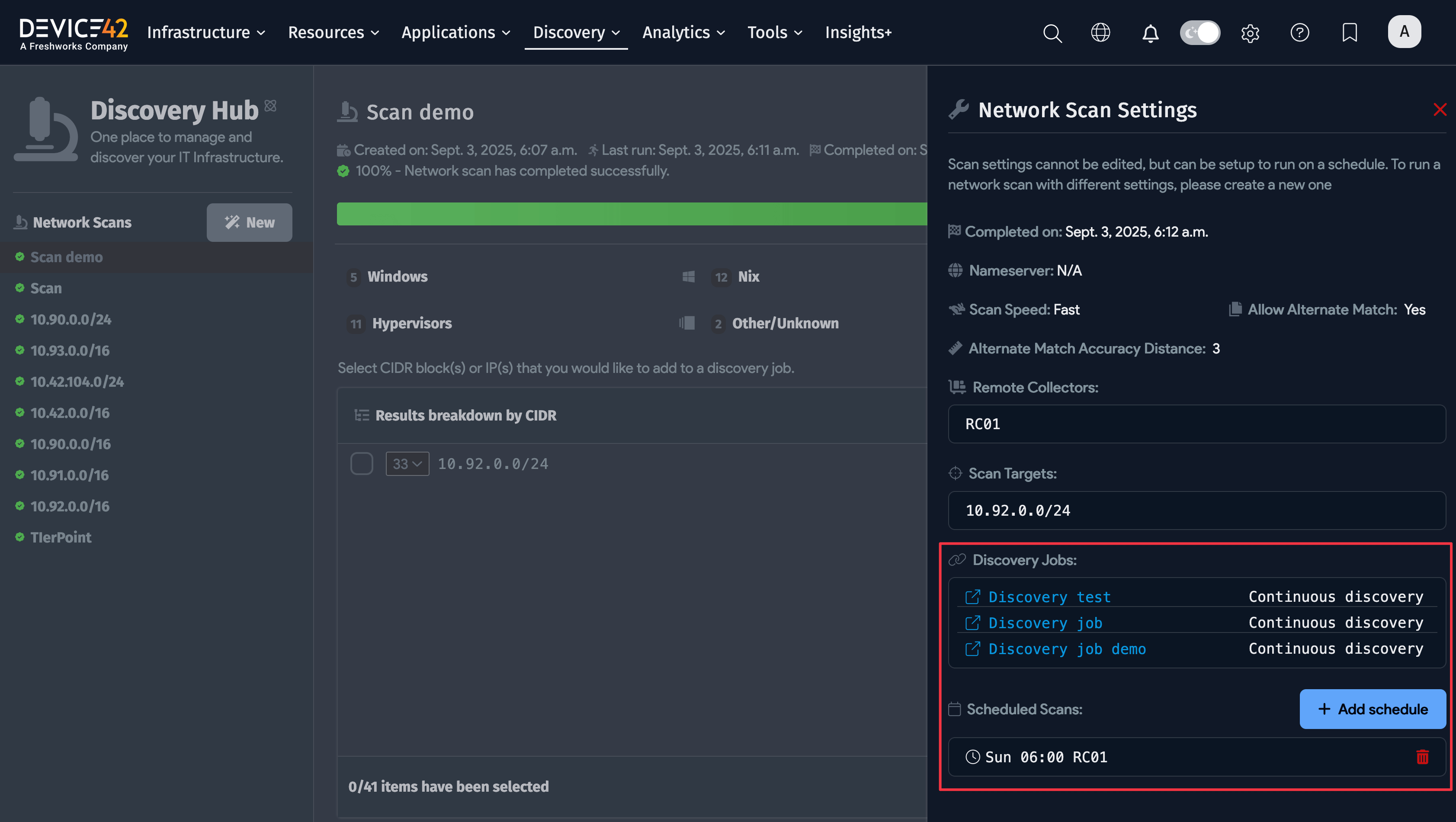Select the Scan demo scan in sidebar

(x=66, y=257)
